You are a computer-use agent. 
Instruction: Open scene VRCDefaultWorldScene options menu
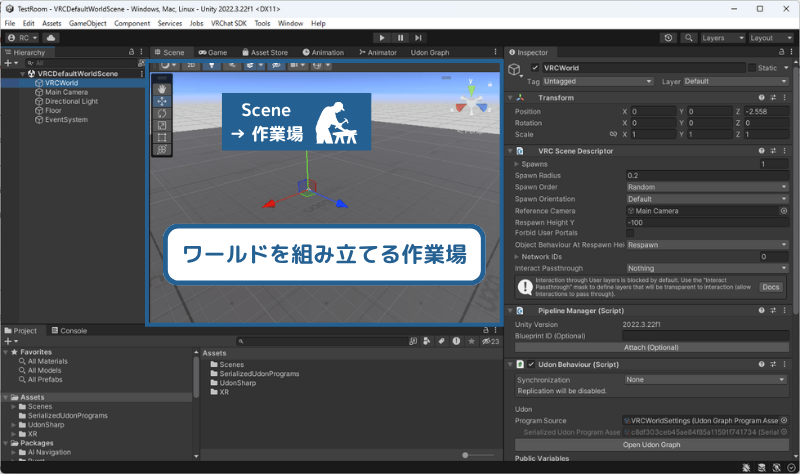coord(142,74)
